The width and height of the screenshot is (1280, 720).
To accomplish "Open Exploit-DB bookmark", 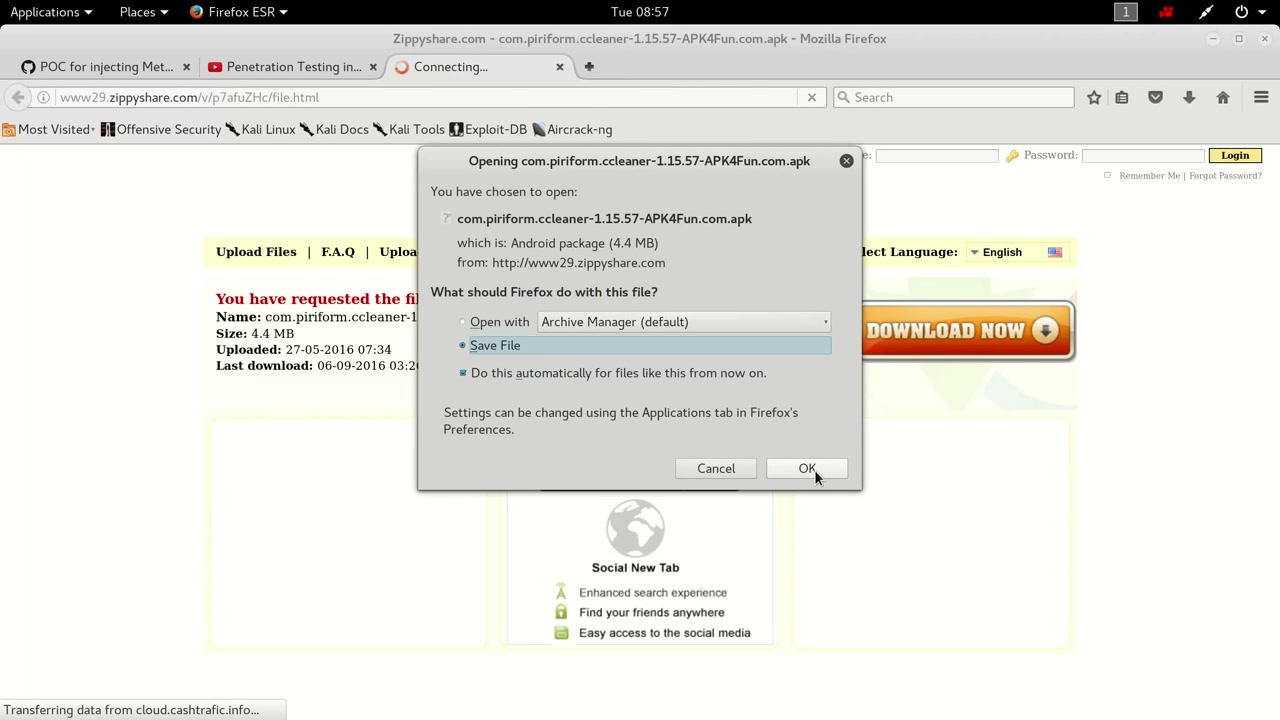I will click(x=488, y=129).
